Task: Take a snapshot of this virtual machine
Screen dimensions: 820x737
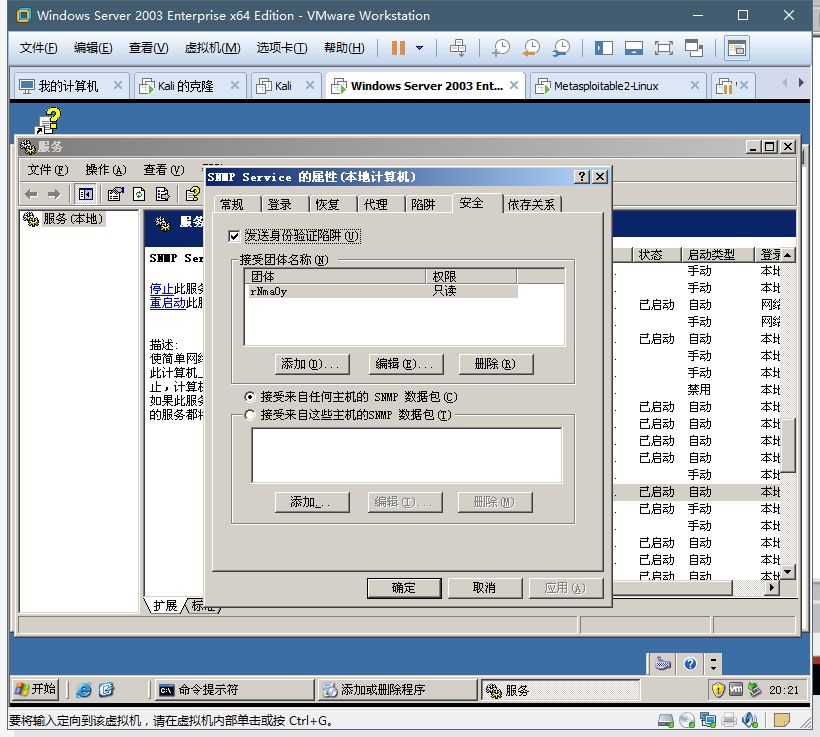Action: point(500,48)
